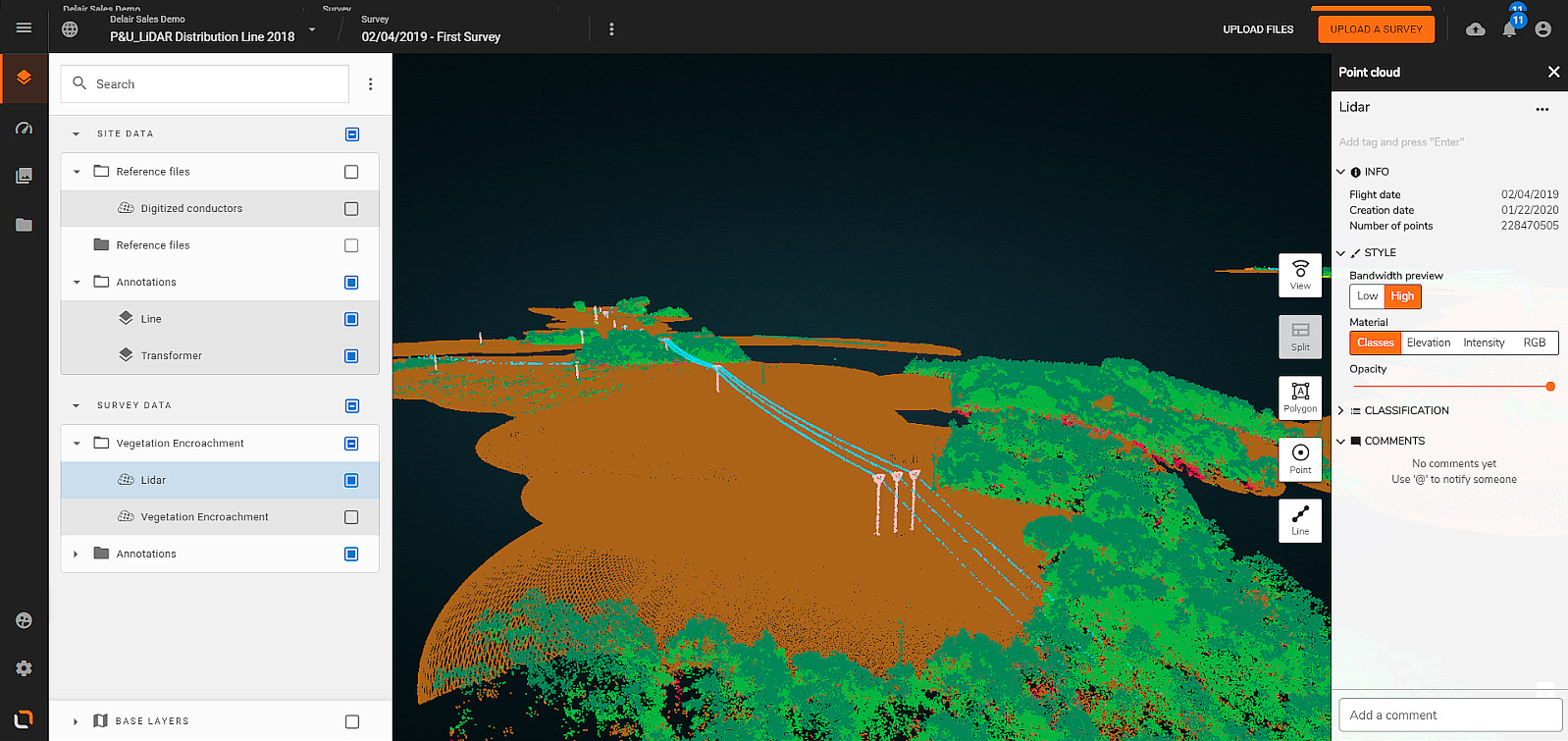Select the Lidar layer row
1568x741 pixels.
pos(220,480)
